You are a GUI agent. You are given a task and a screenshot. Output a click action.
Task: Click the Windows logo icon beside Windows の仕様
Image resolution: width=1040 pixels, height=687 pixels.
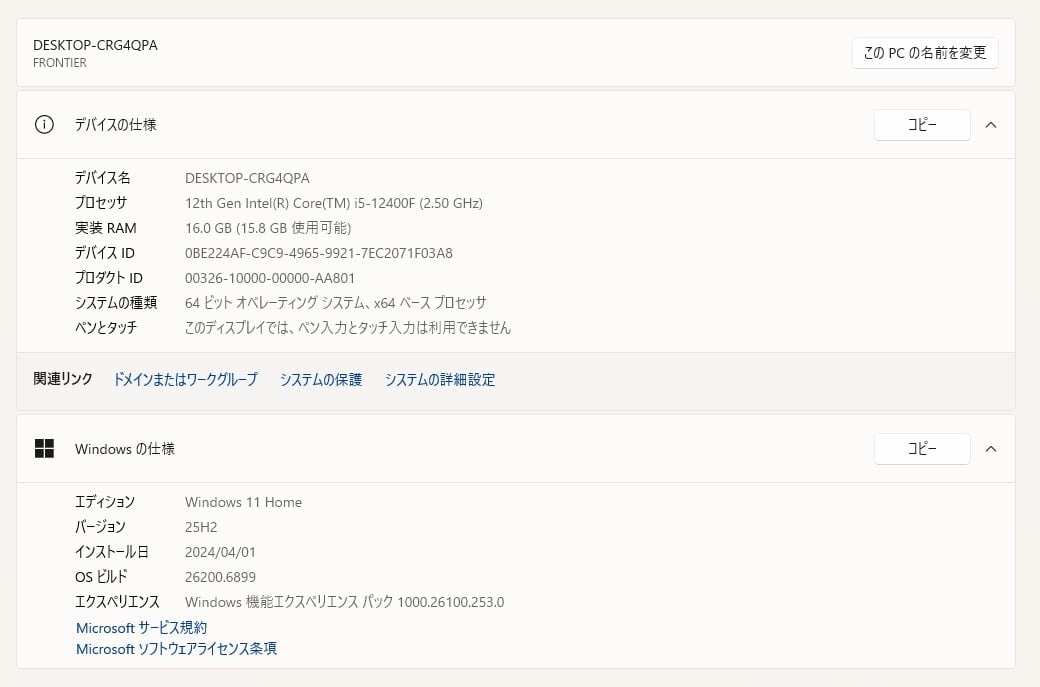(x=44, y=449)
